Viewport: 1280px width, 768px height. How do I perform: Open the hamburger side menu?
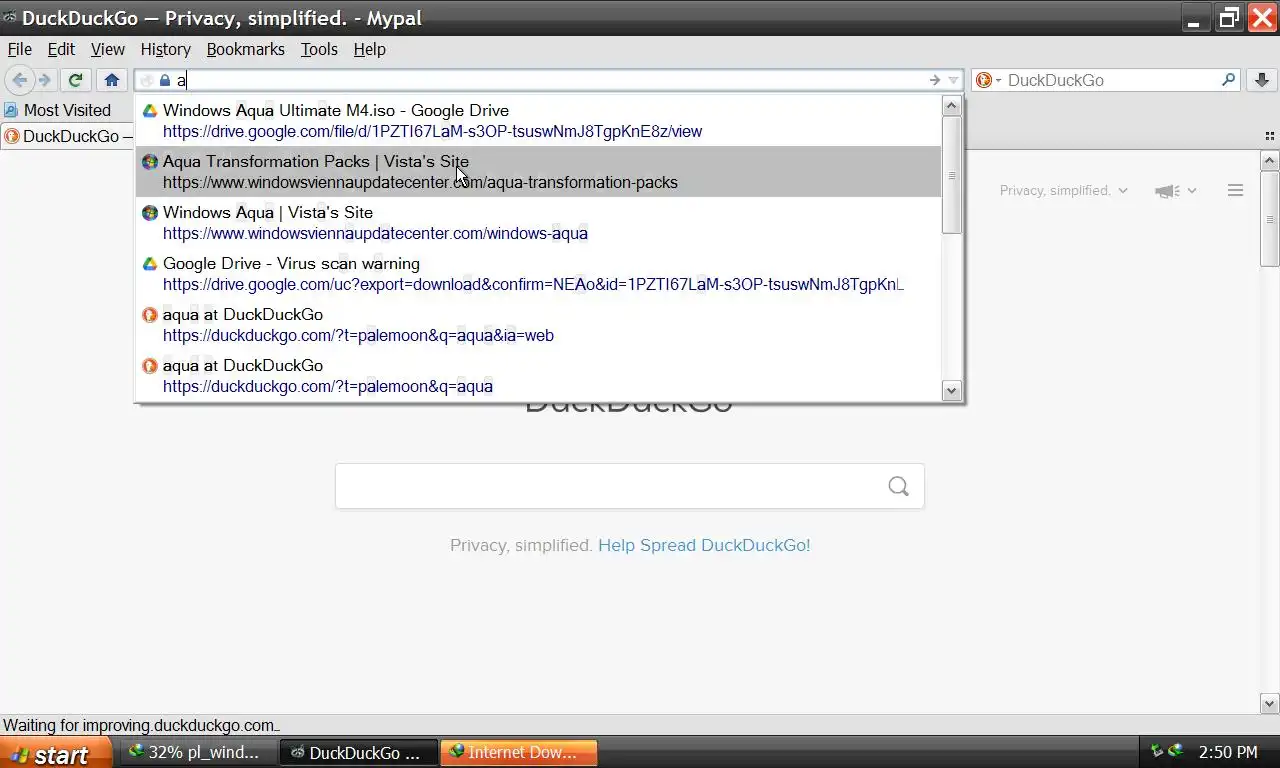pos(1235,190)
